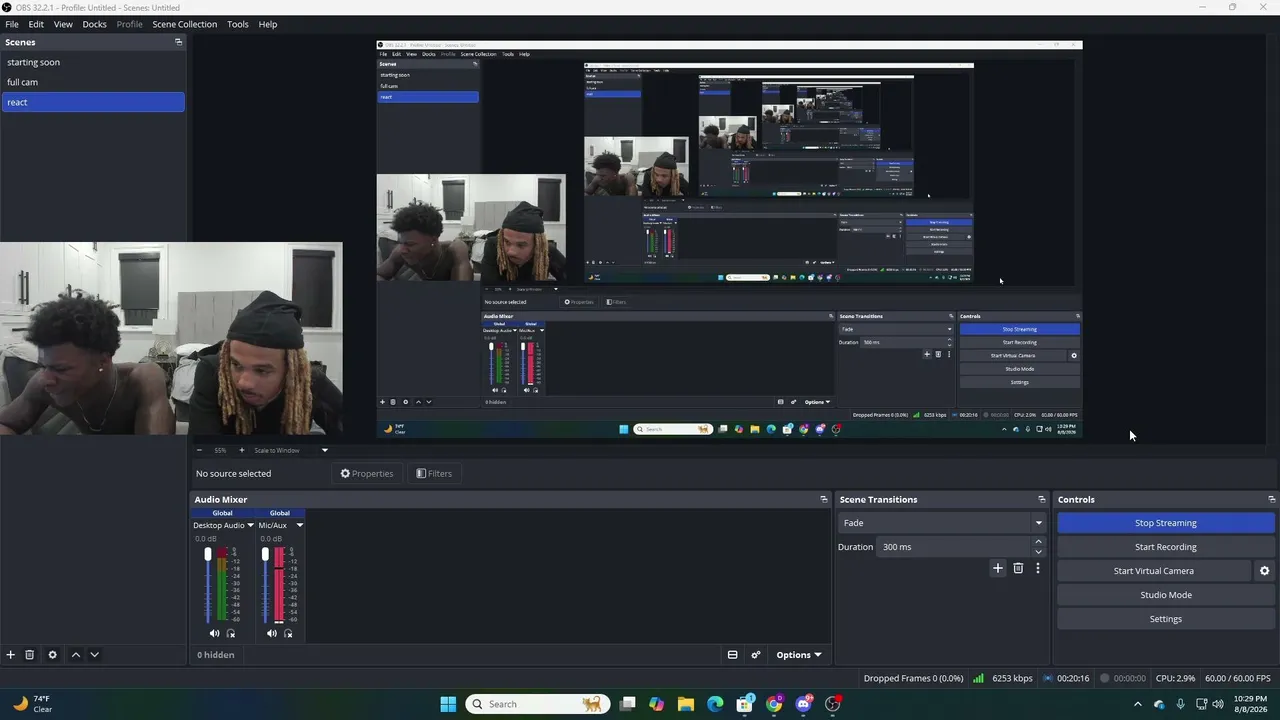Open the Tools menu
Image resolution: width=1280 pixels, height=720 pixels.
pyautogui.click(x=238, y=24)
